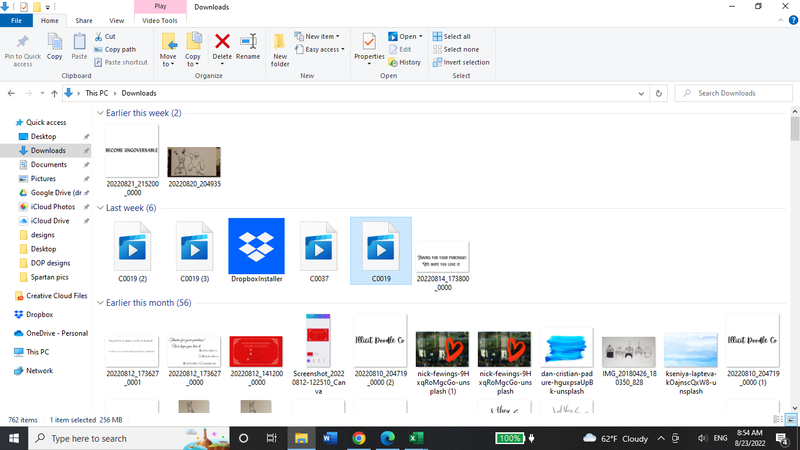Click Paste shortcut in Clipboard group
Image resolution: width=800 pixels, height=450 pixels.
click(x=121, y=62)
